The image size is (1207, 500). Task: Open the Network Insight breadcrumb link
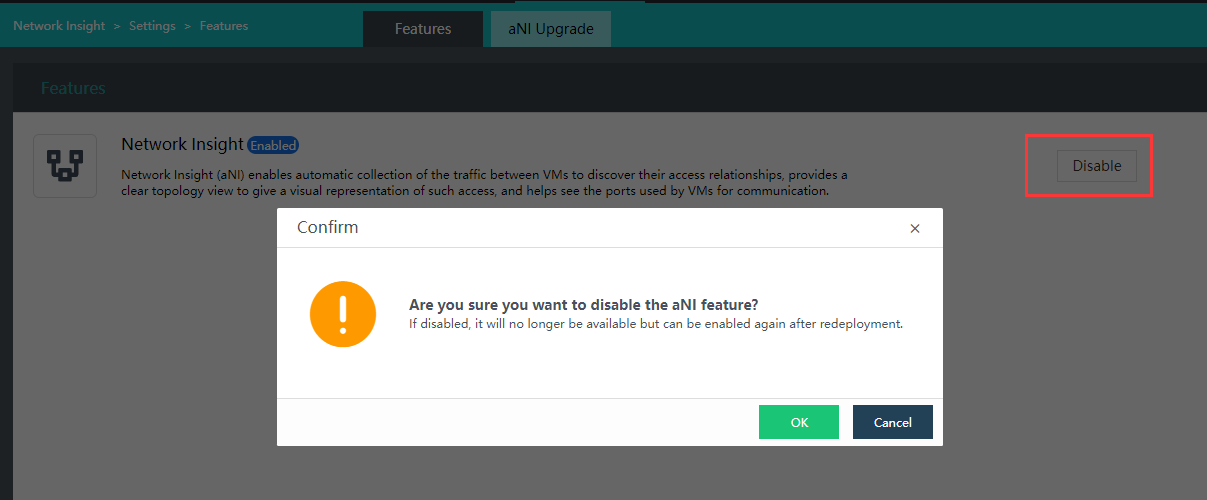coord(59,26)
